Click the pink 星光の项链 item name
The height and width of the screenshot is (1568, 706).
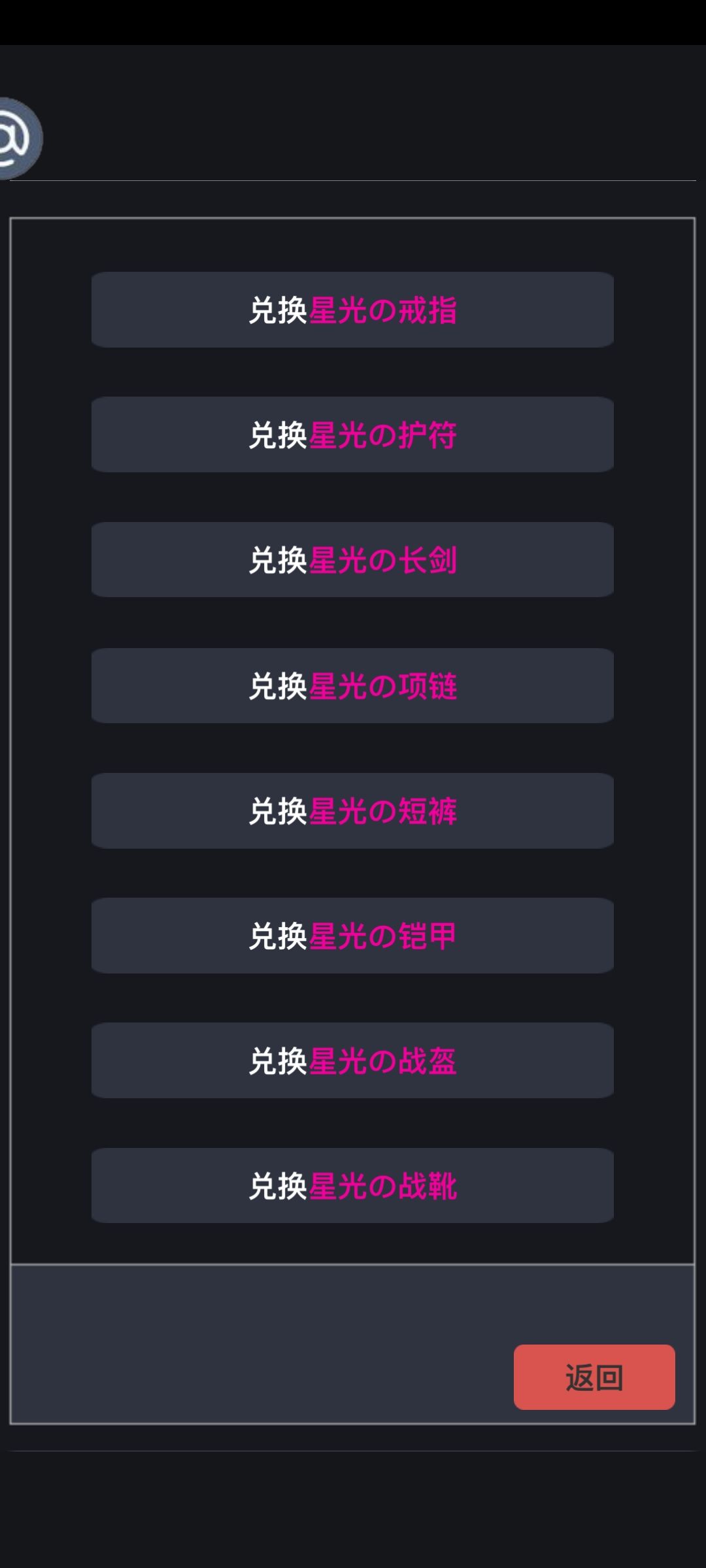tap(383, 686)
